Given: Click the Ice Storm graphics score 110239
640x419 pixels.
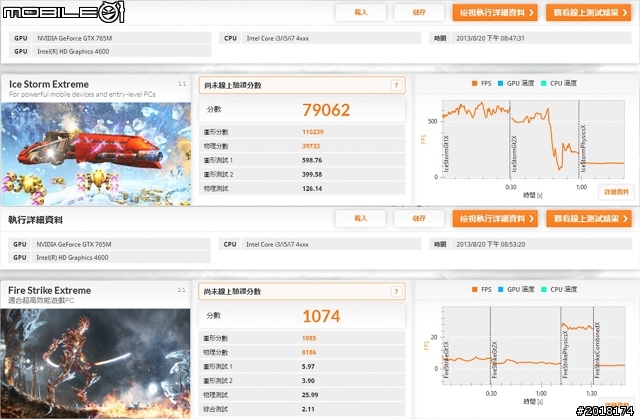Looking at the screenshot, I should tap(313, 132).
